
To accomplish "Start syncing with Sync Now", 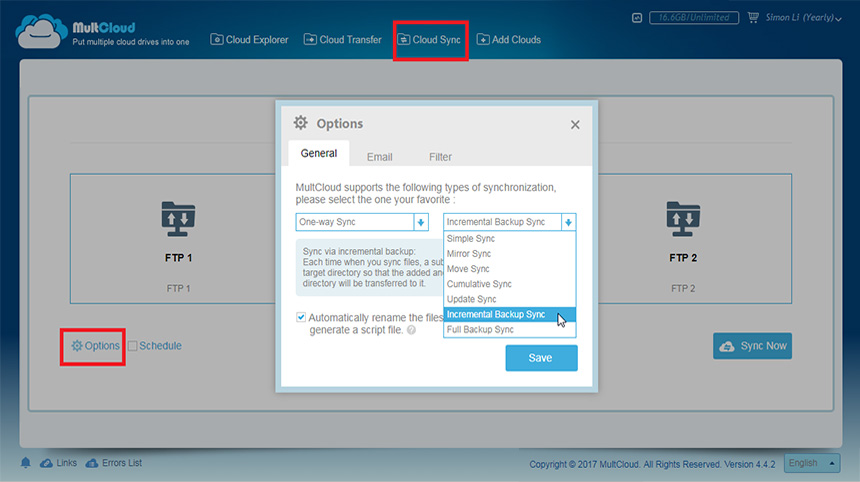I will coord(752,346).
